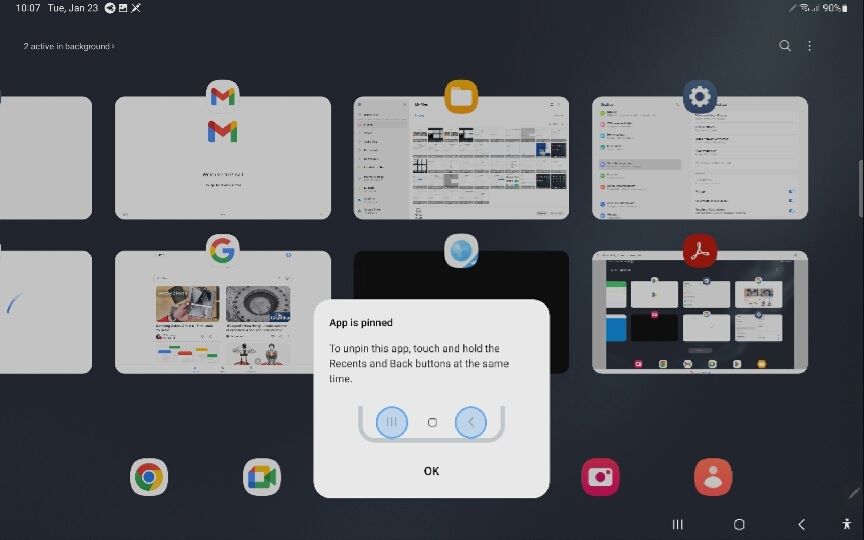Launch Chrome from the dock
Image resolution: width=864 pixels, height=540 pixels.
[x=149, y=477]
